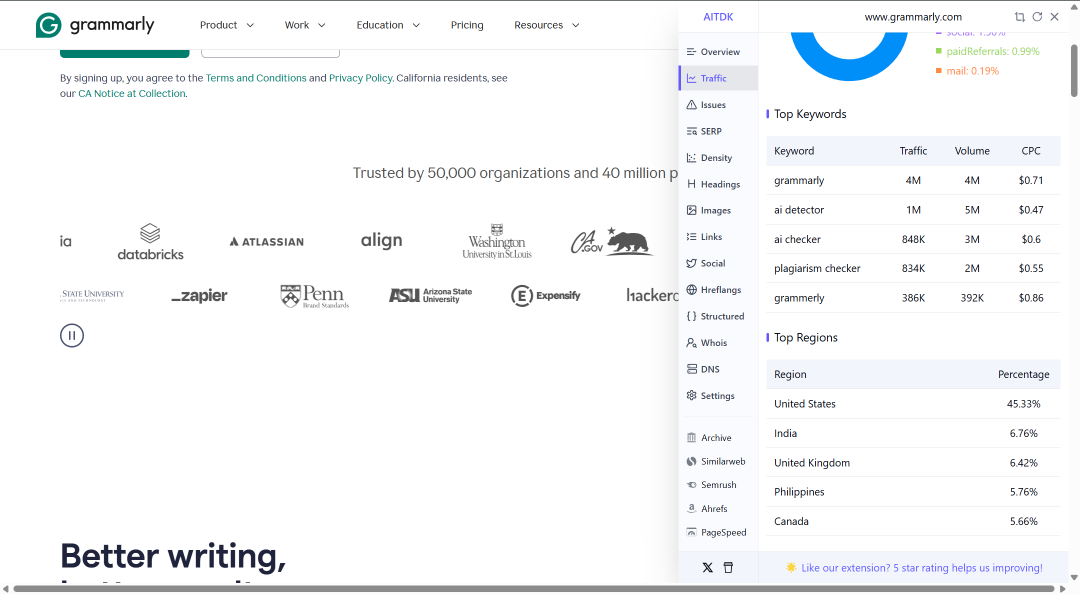Click the Images sidebar icon
The image size is (1080, 594).
[x=692, y=210]
